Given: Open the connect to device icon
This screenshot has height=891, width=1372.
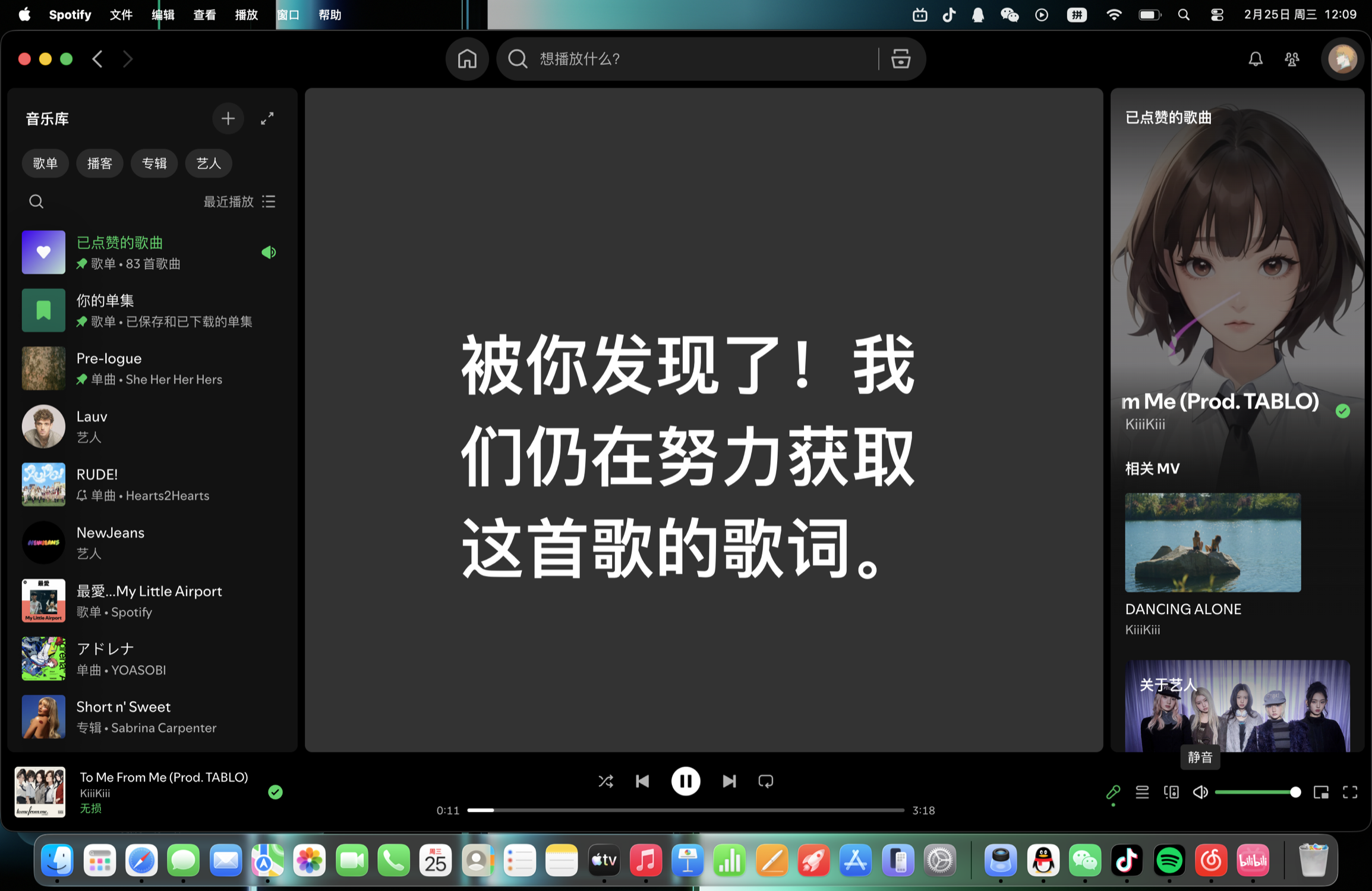Looking at the screenshot, I should [1171, 792].
